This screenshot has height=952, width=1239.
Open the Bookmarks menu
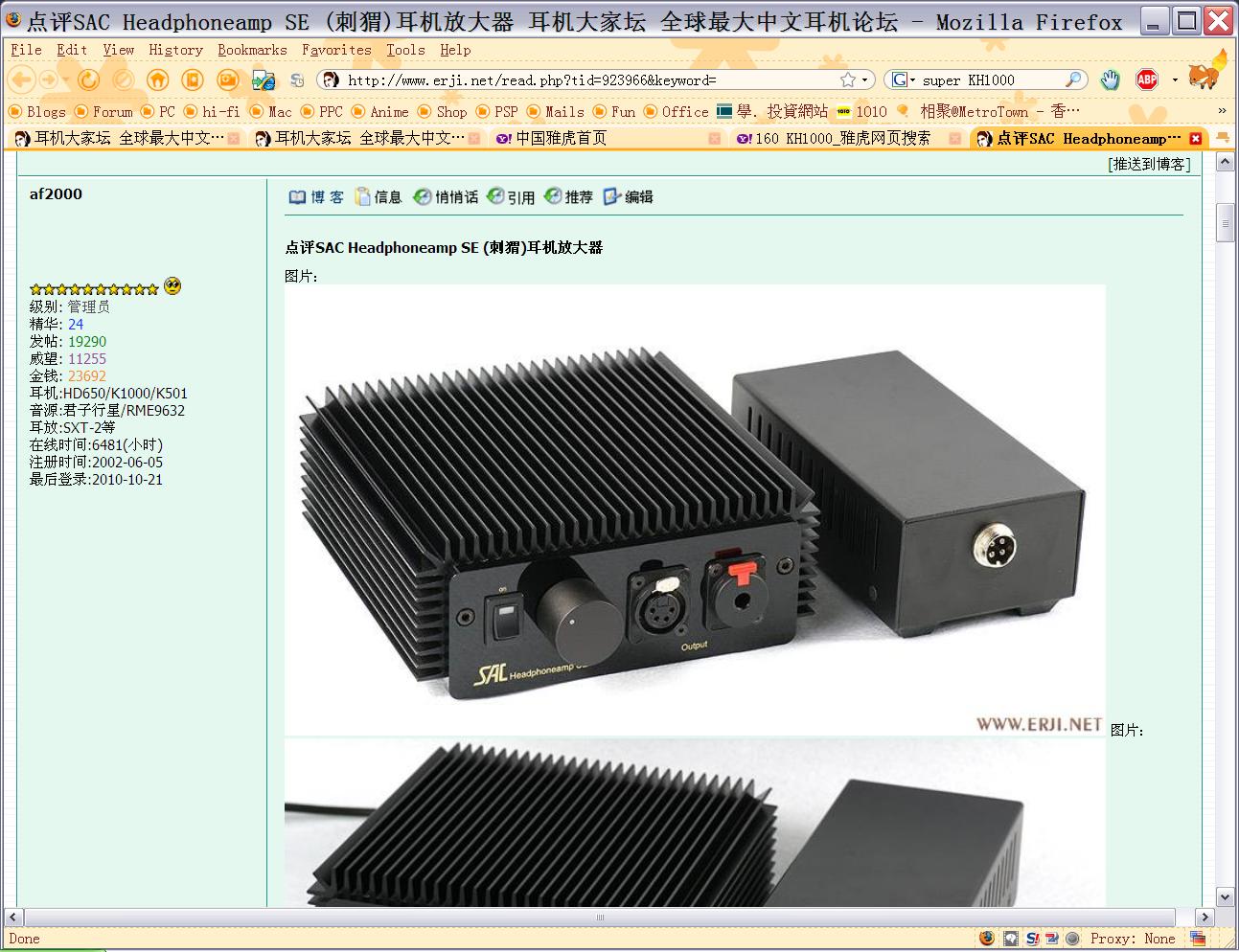252,50
